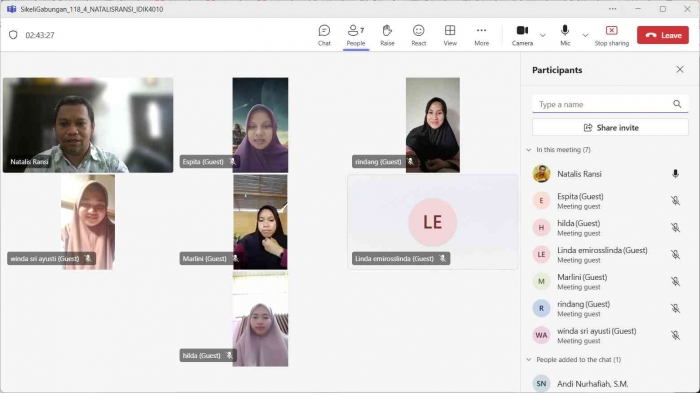
Task: Select Linda emirosslinda (Guest) in participants list
Action: point(610,255)
